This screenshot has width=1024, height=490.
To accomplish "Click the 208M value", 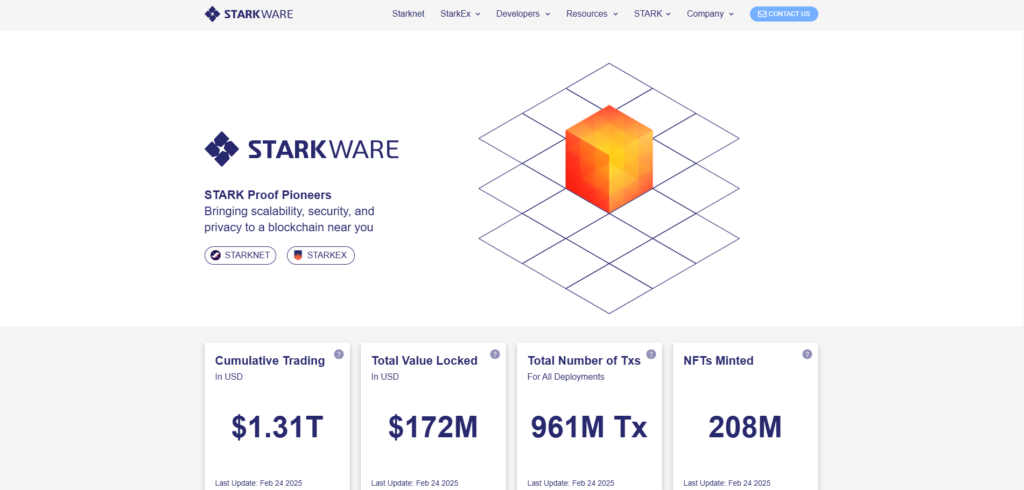I will pos(745,427).
